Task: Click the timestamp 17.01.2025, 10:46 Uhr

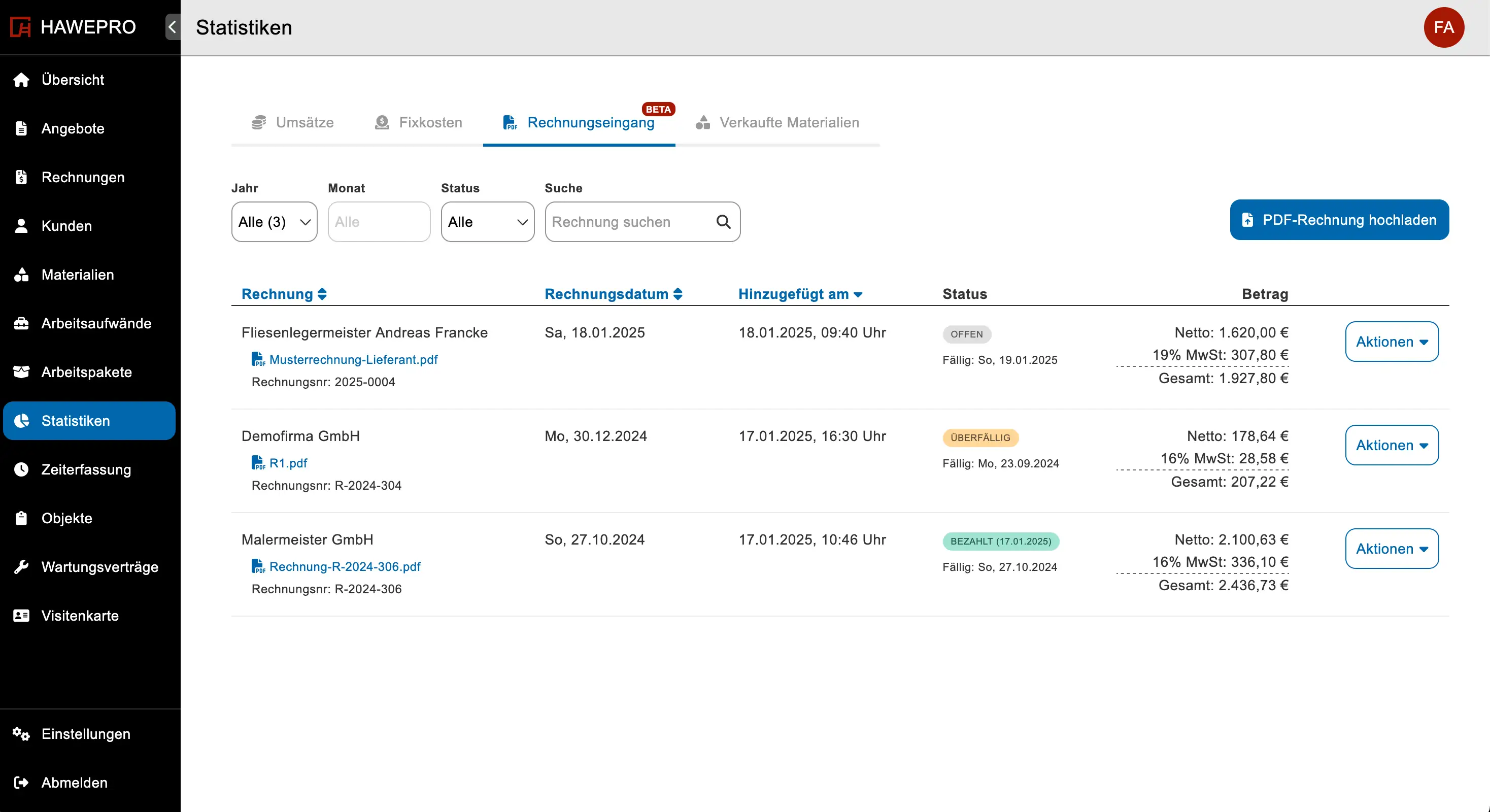Action: (812, 539)
